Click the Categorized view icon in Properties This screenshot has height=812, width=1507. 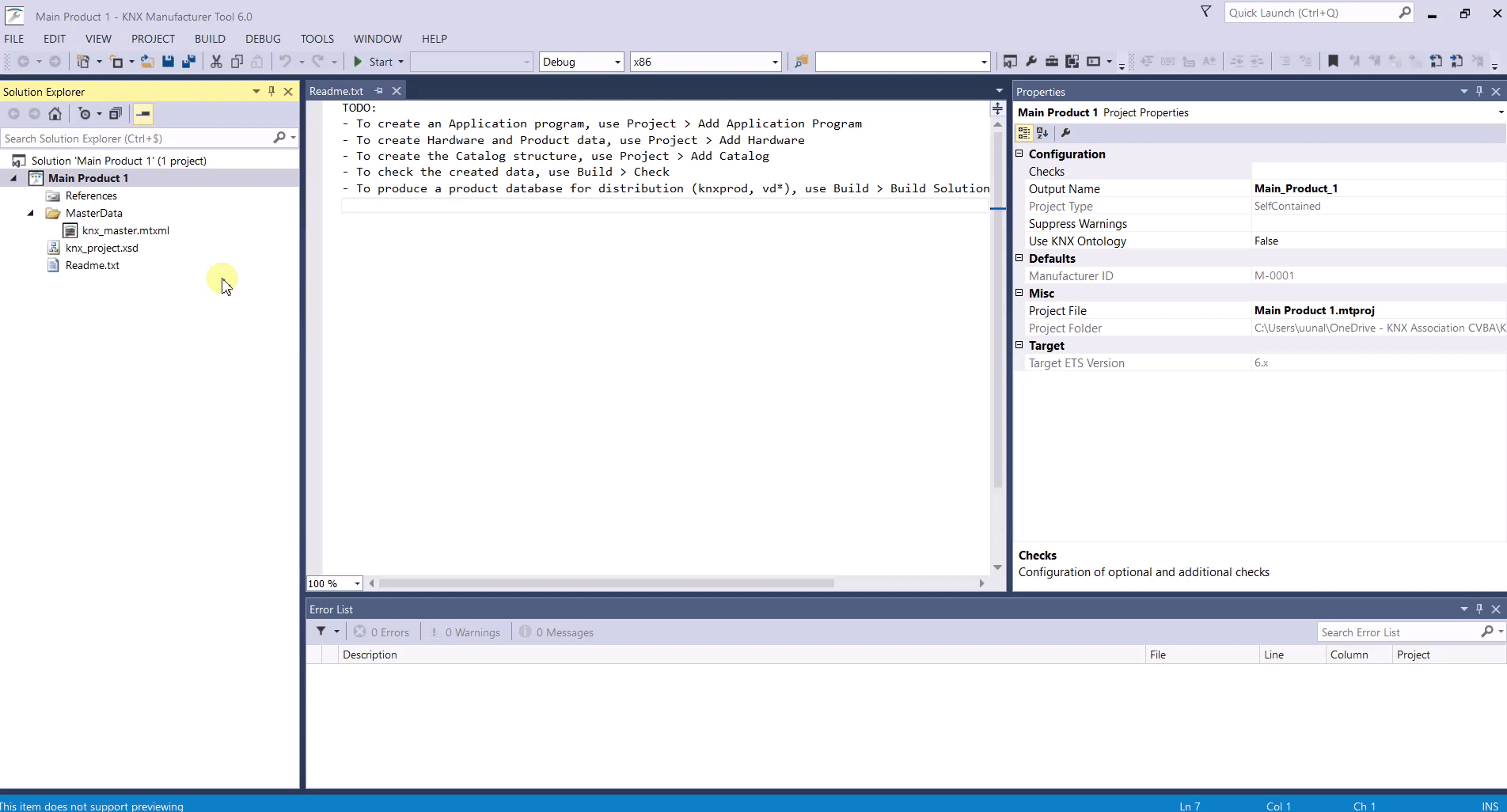click(x=1024, y=133)
